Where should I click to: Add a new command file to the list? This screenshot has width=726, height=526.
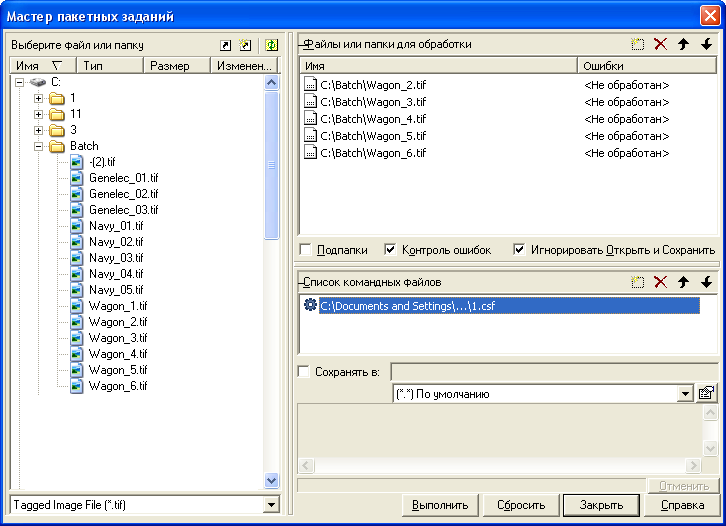coord(637,282)
